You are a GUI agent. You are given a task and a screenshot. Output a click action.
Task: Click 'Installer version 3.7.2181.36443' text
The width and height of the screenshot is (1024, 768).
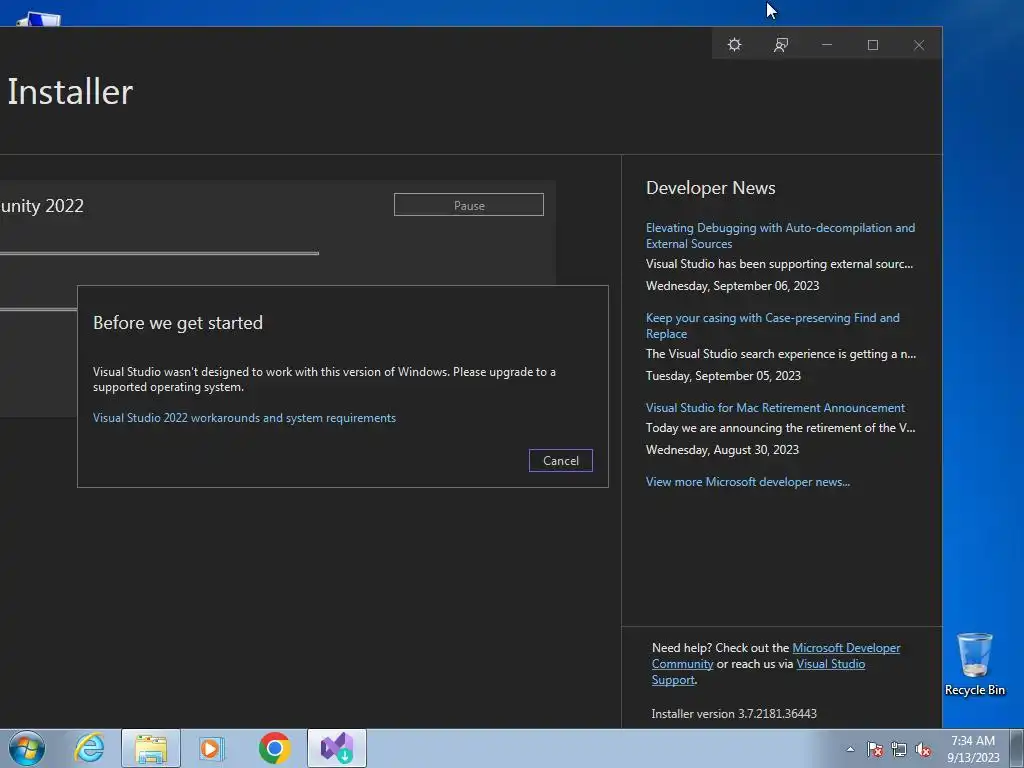pyautogui.click(x=734, y=714)
